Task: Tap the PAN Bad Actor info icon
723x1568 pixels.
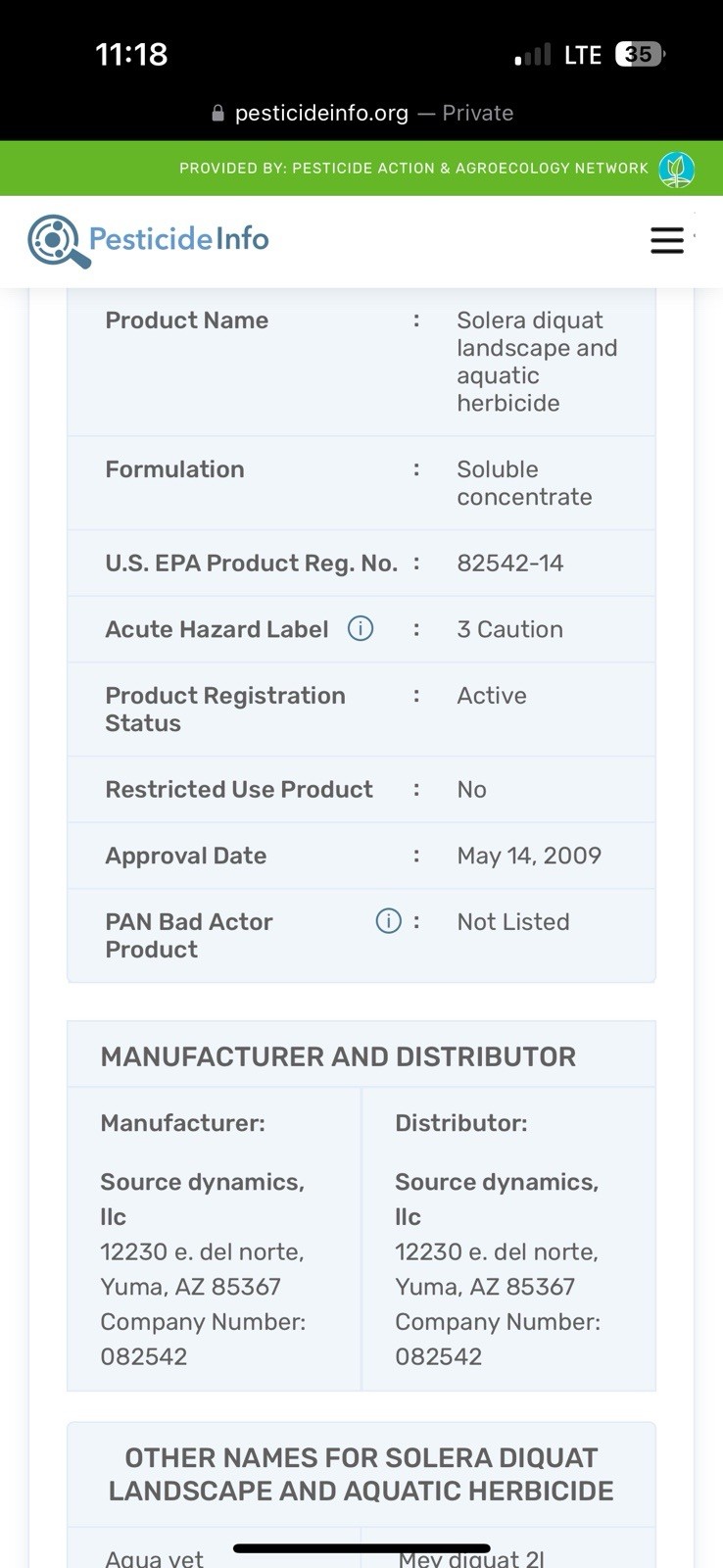Action: tap(389, 921)
